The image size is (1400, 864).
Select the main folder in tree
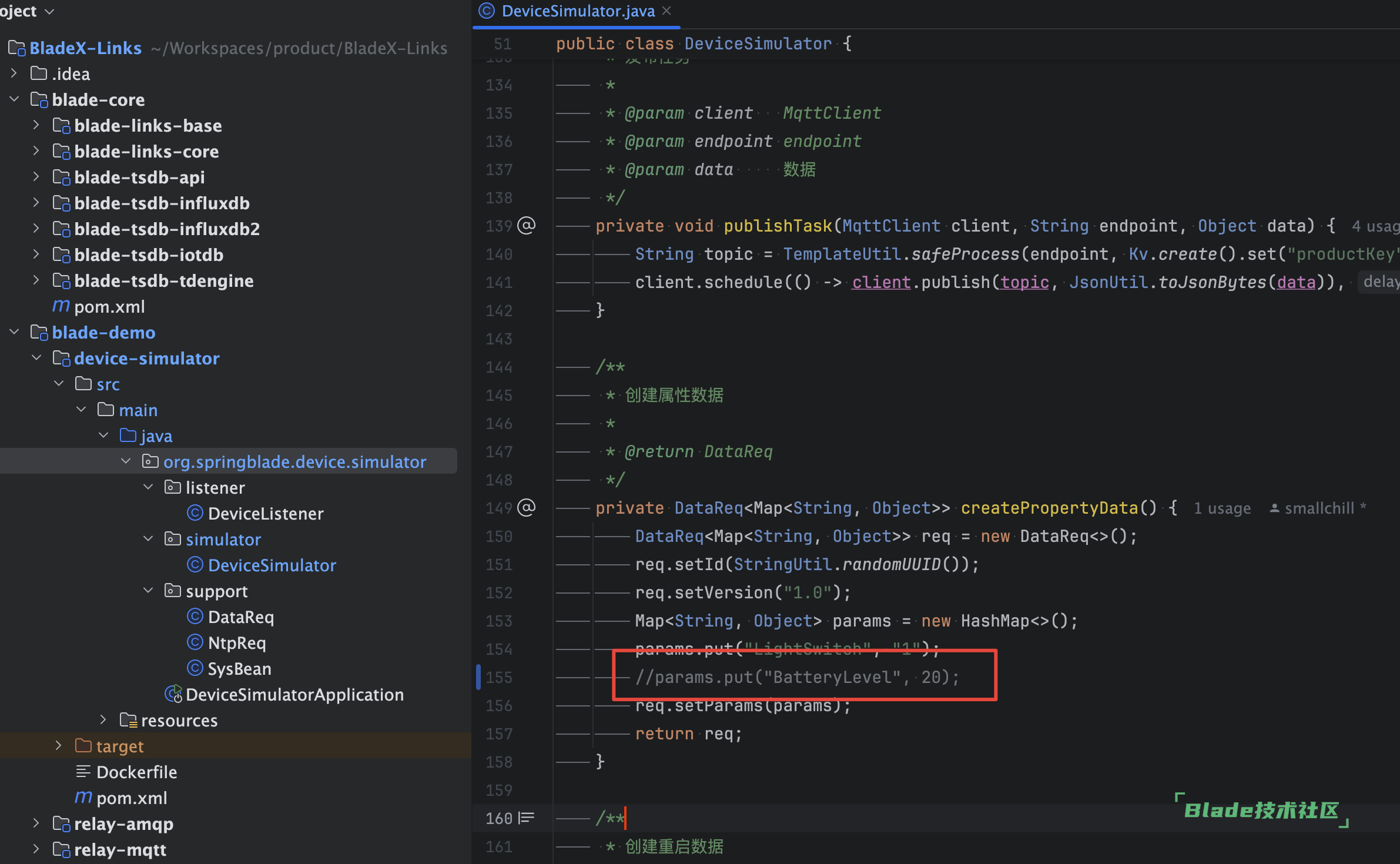click(138, 410)
